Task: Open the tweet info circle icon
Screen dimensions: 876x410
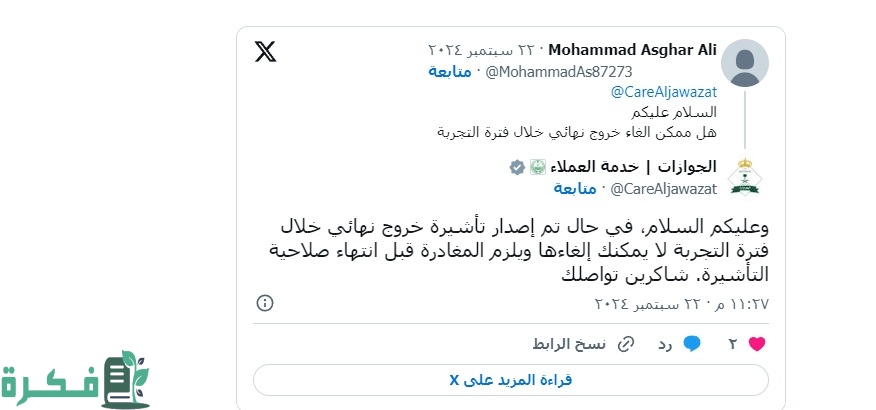Action: 265,302
